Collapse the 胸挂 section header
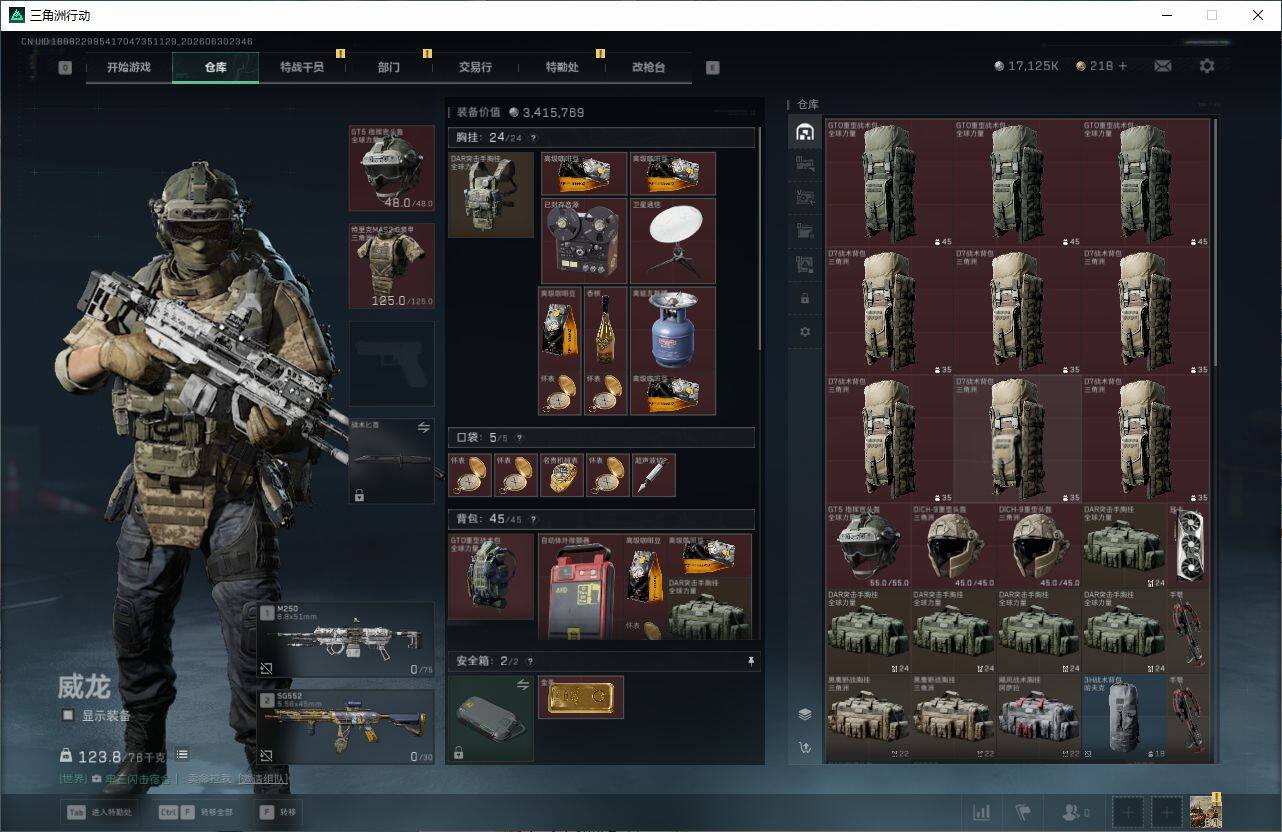Viewport: 1282px width, 832px height. click(x=601, y=138)
